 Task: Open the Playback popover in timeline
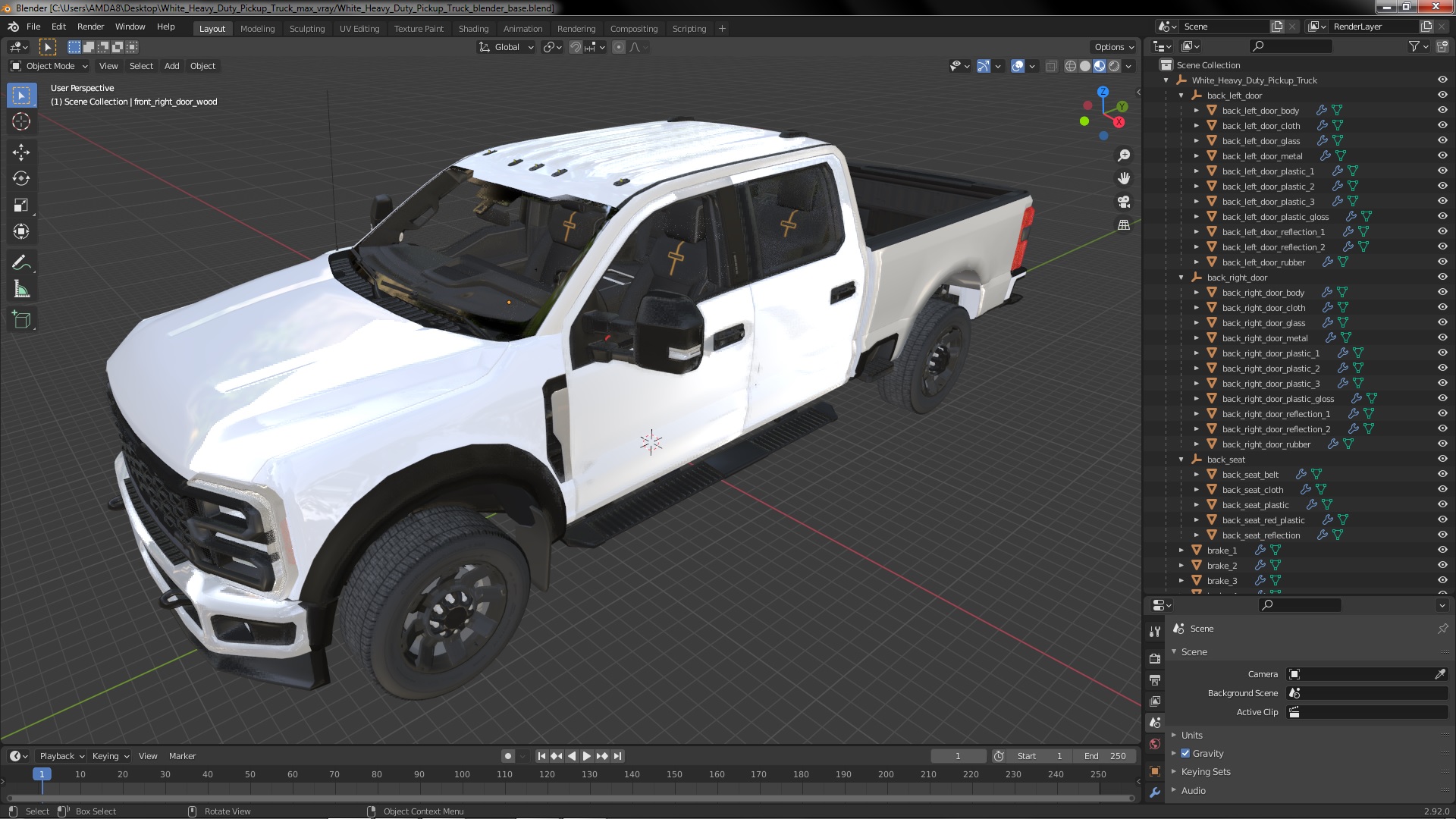61,756
